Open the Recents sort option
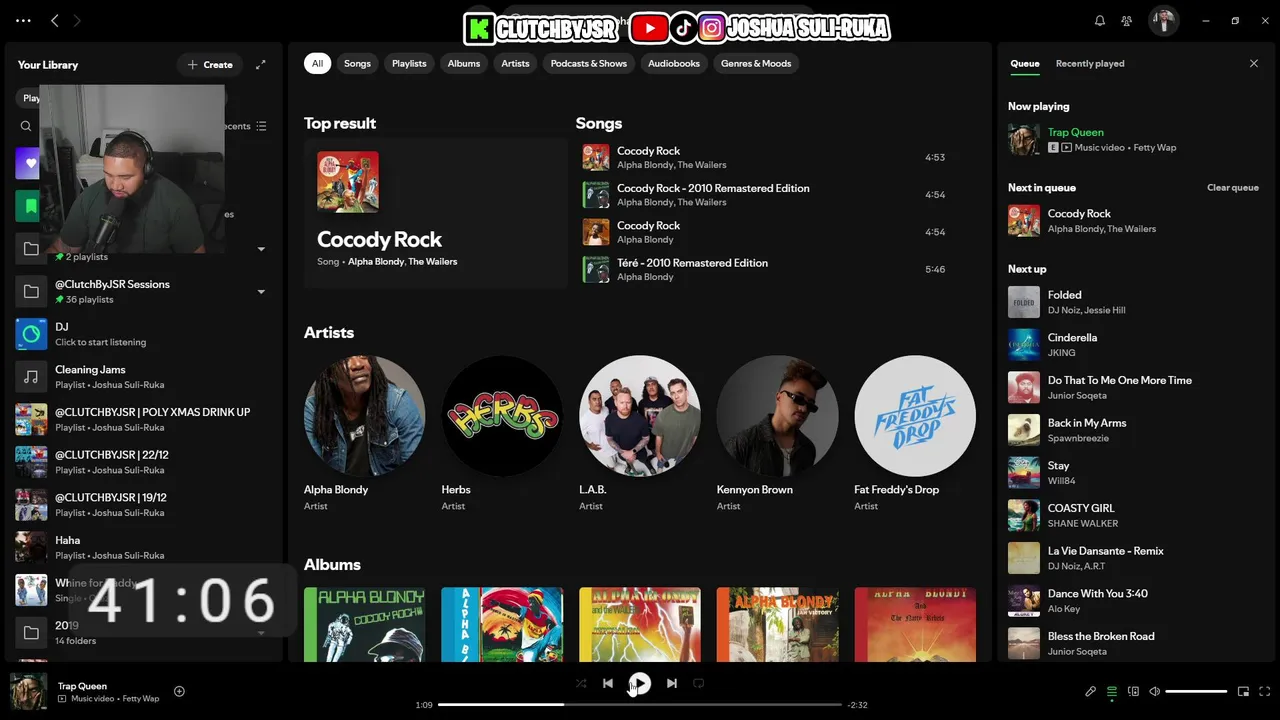Screen dimensions: 1280x720 [x=238, y=126]
